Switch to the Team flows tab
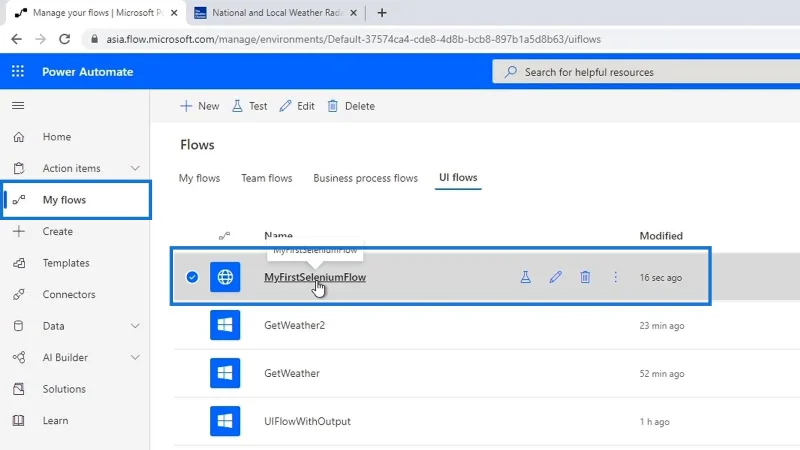 click(x=267, y=178)
